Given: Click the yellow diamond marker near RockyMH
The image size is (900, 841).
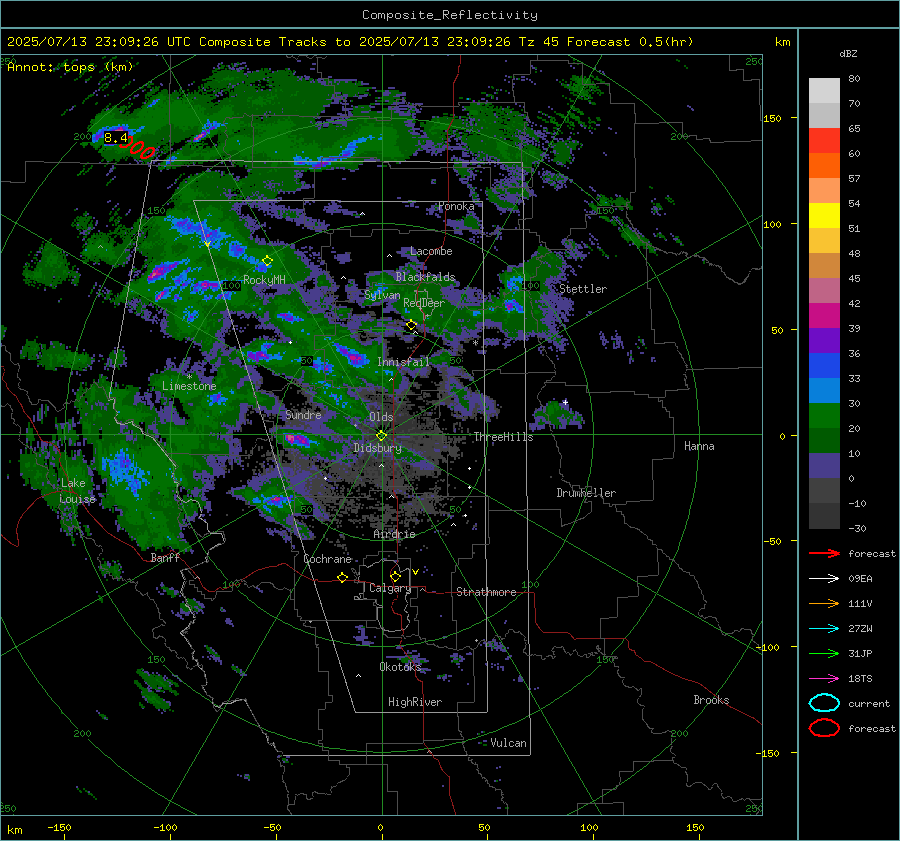Looking at the screenshot, I should (x=267, y=261).
